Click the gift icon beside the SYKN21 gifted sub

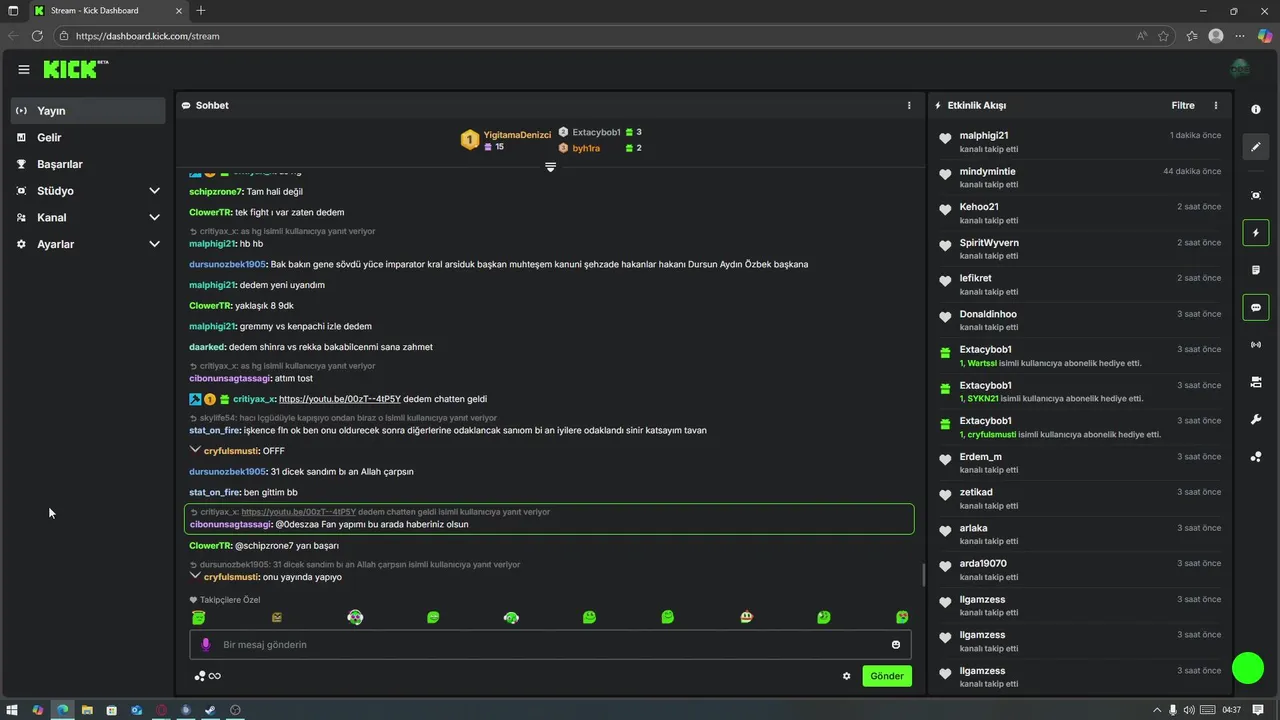[945, 389]
